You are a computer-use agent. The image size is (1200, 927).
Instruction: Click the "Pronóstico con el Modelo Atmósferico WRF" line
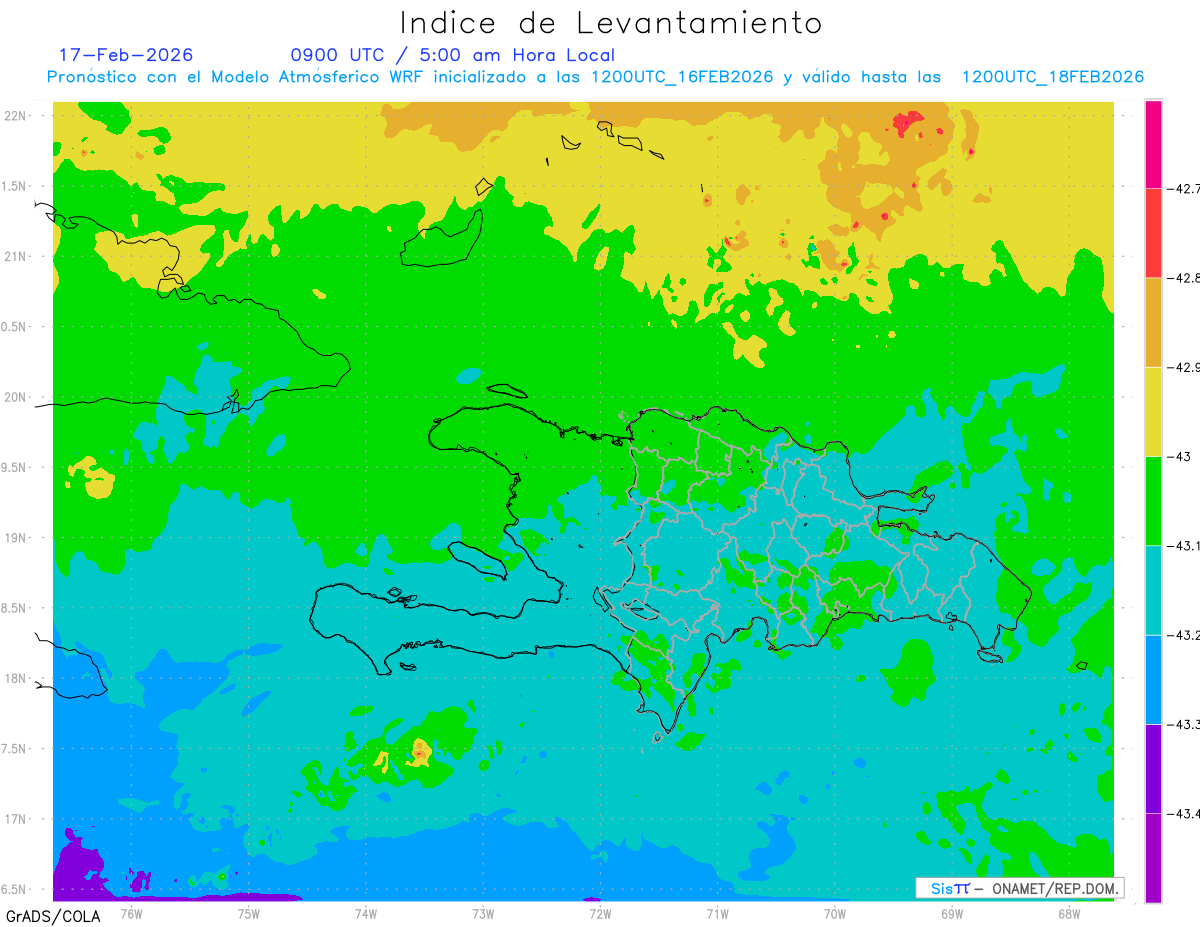(x=595, y=77)
